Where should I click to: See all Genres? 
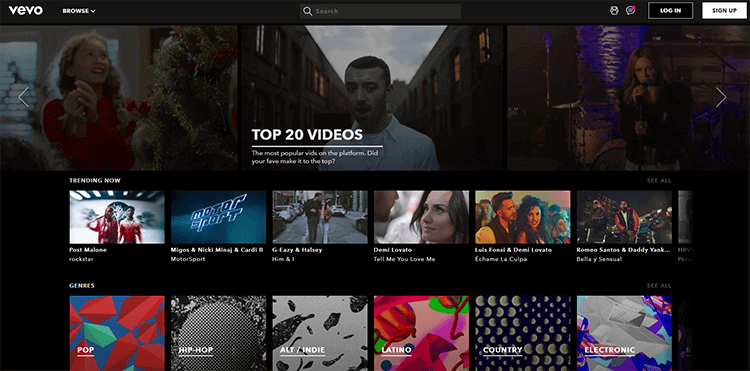[659, 286]
